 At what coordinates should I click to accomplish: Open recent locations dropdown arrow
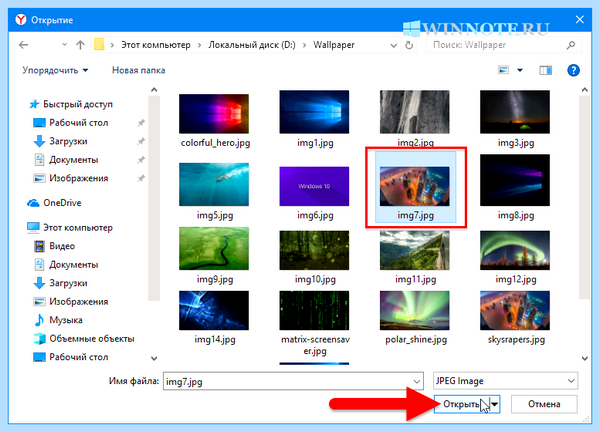click(64, 45)
